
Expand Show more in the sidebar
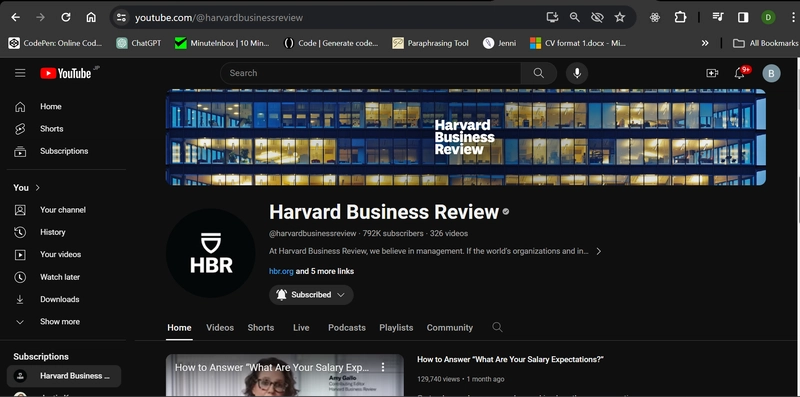(64, 321)
